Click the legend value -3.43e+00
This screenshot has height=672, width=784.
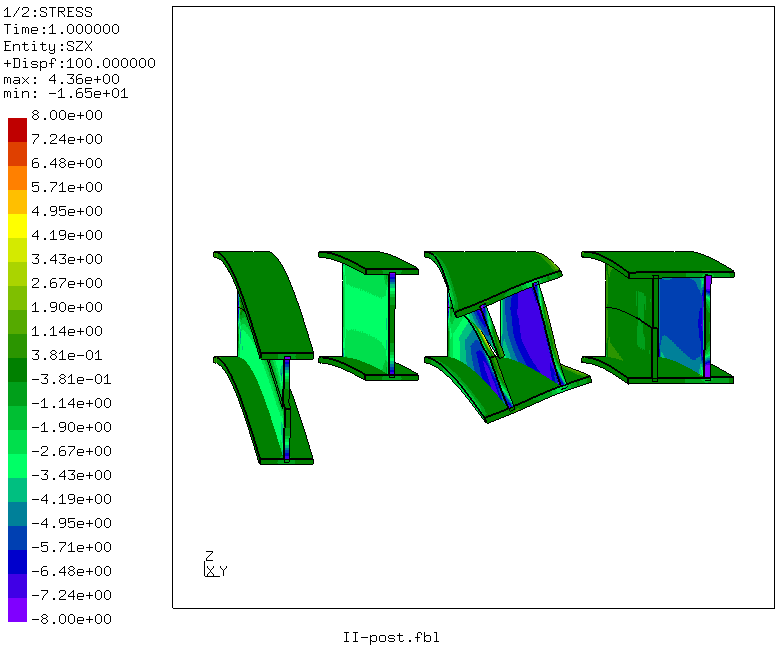72,475
